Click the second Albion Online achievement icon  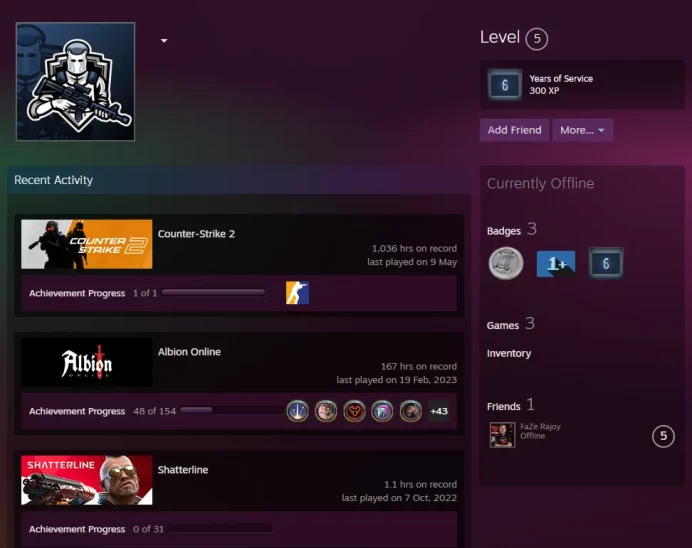tap(326, 411)
